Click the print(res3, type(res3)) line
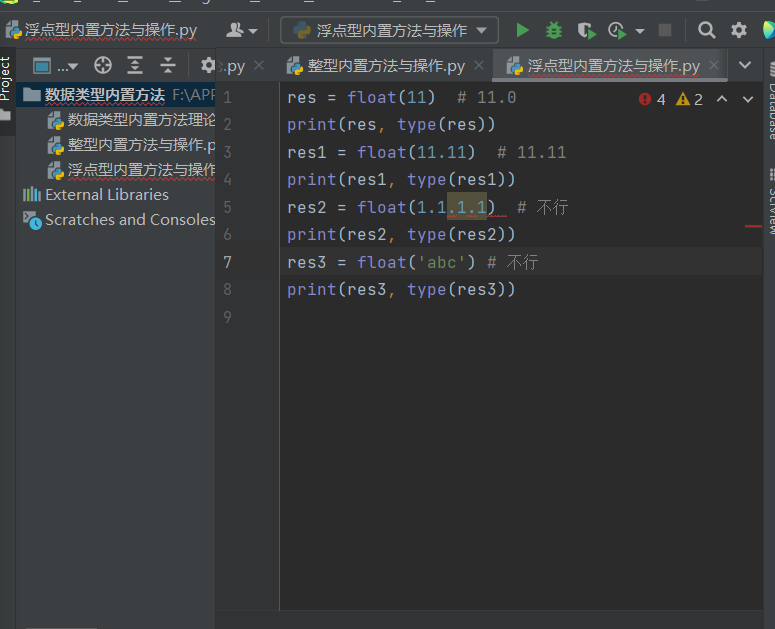The image size is (775, 629). pos(401,290)
